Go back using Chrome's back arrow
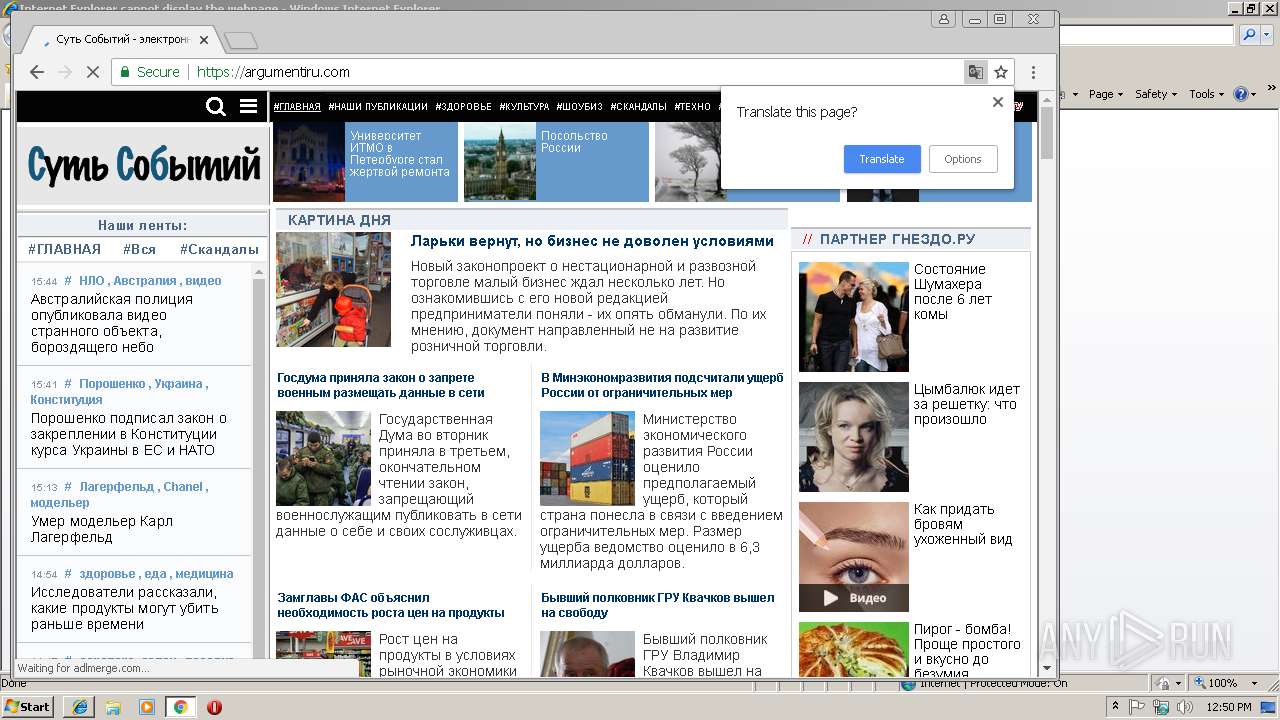Viewport: 1280px width, 720px height. coord(37,72)
